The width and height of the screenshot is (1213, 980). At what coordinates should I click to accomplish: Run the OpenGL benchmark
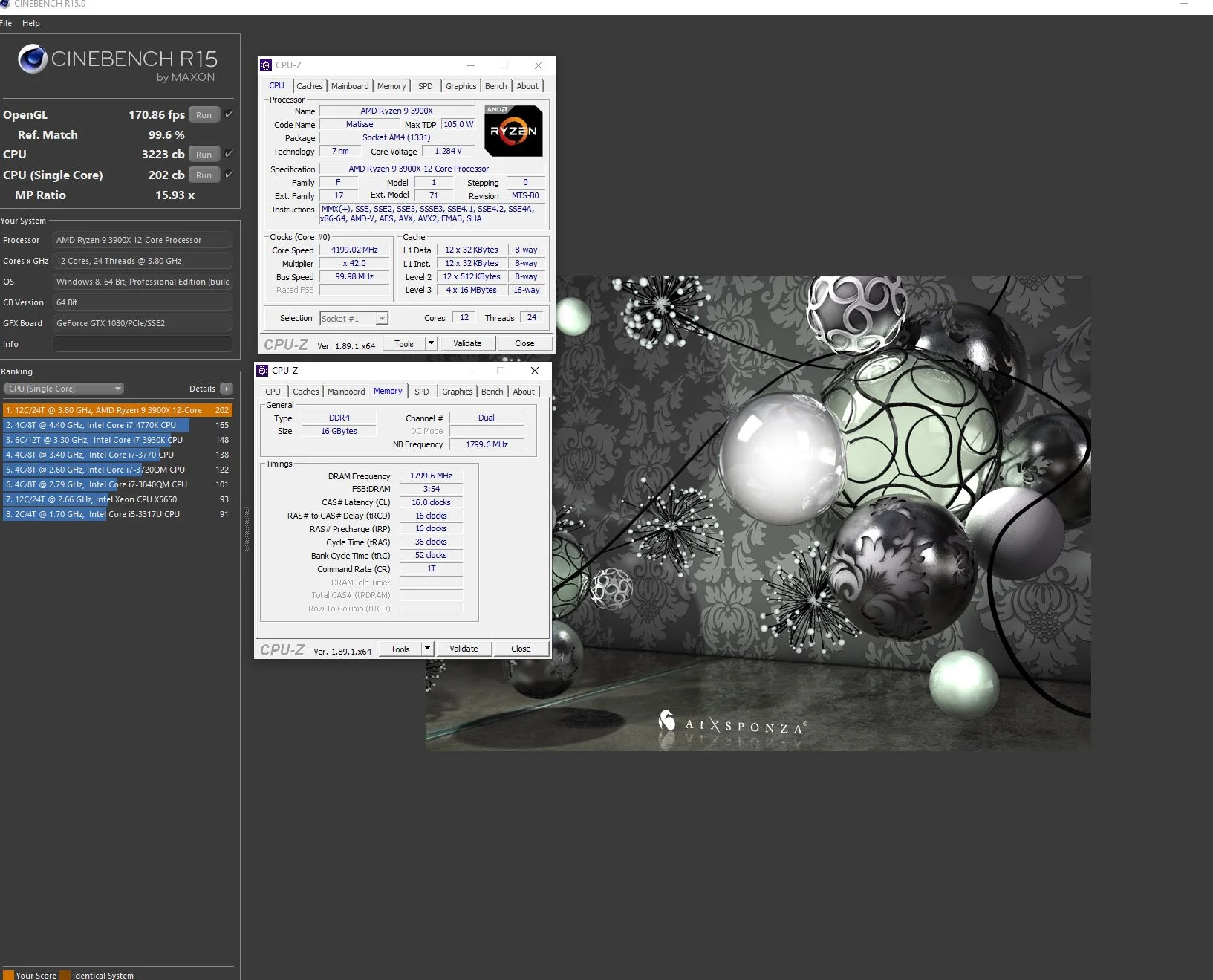pos(204,115)
